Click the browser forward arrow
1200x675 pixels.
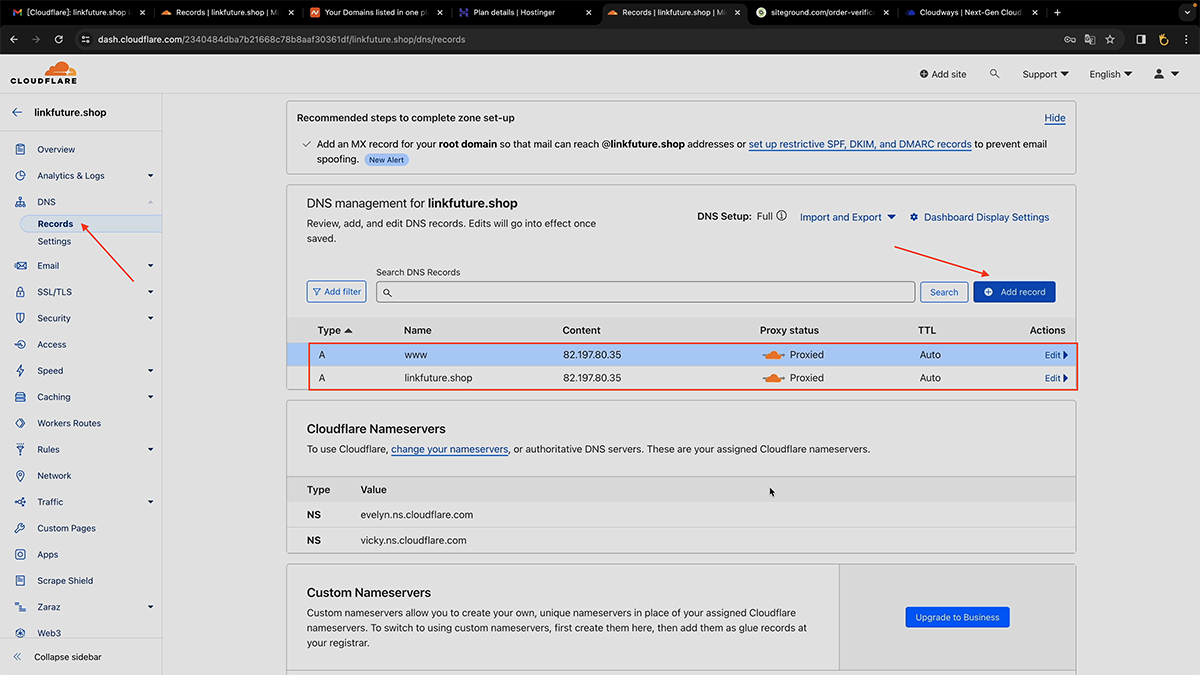[37, 39]
